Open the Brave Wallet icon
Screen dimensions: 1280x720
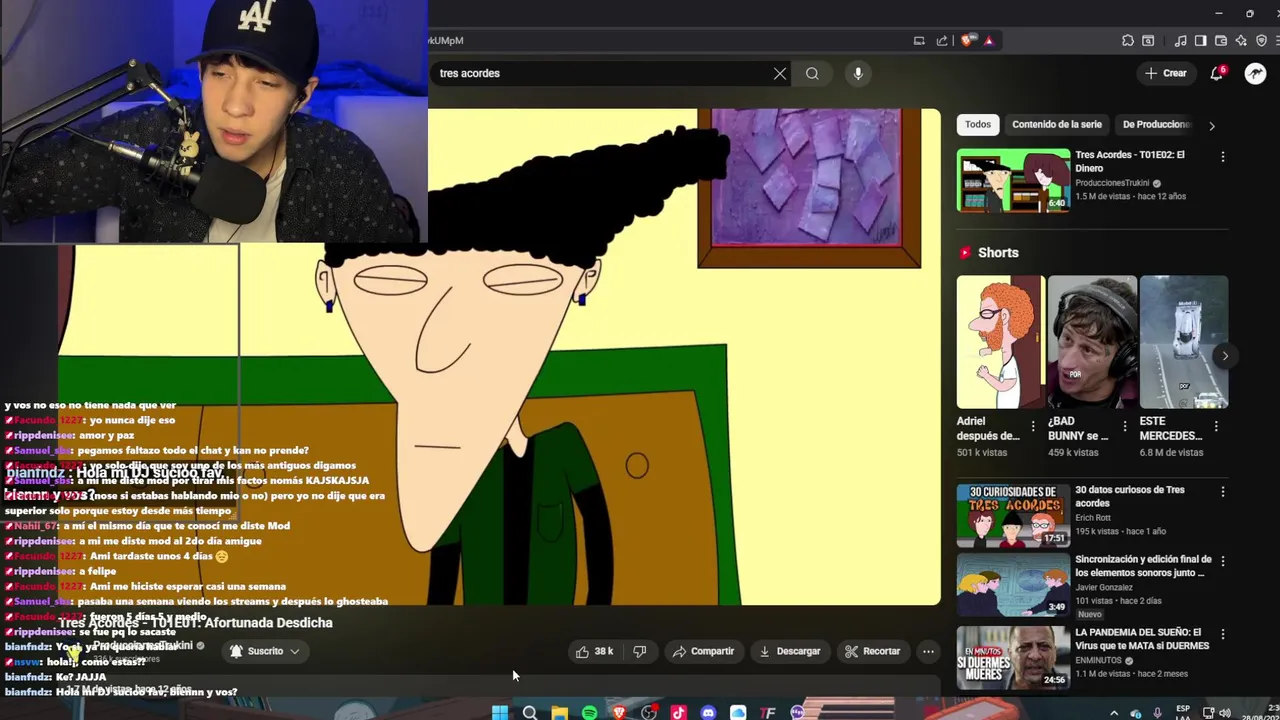(1222, 41)
